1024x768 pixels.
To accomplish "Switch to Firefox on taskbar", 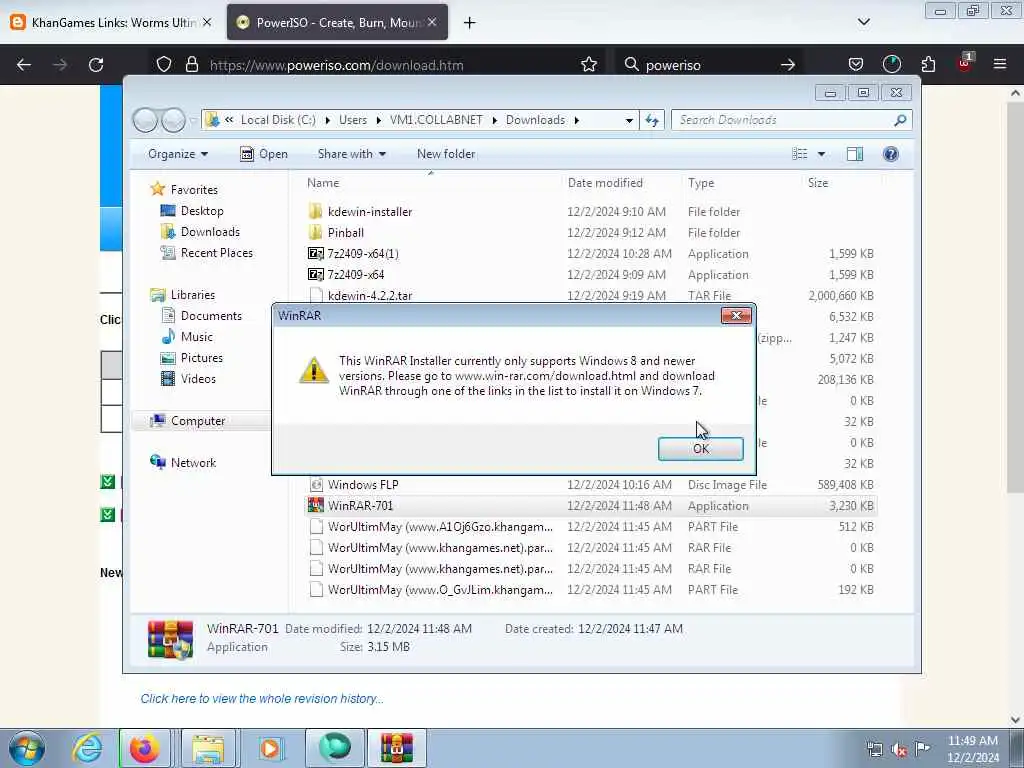I will coord(145,748).
